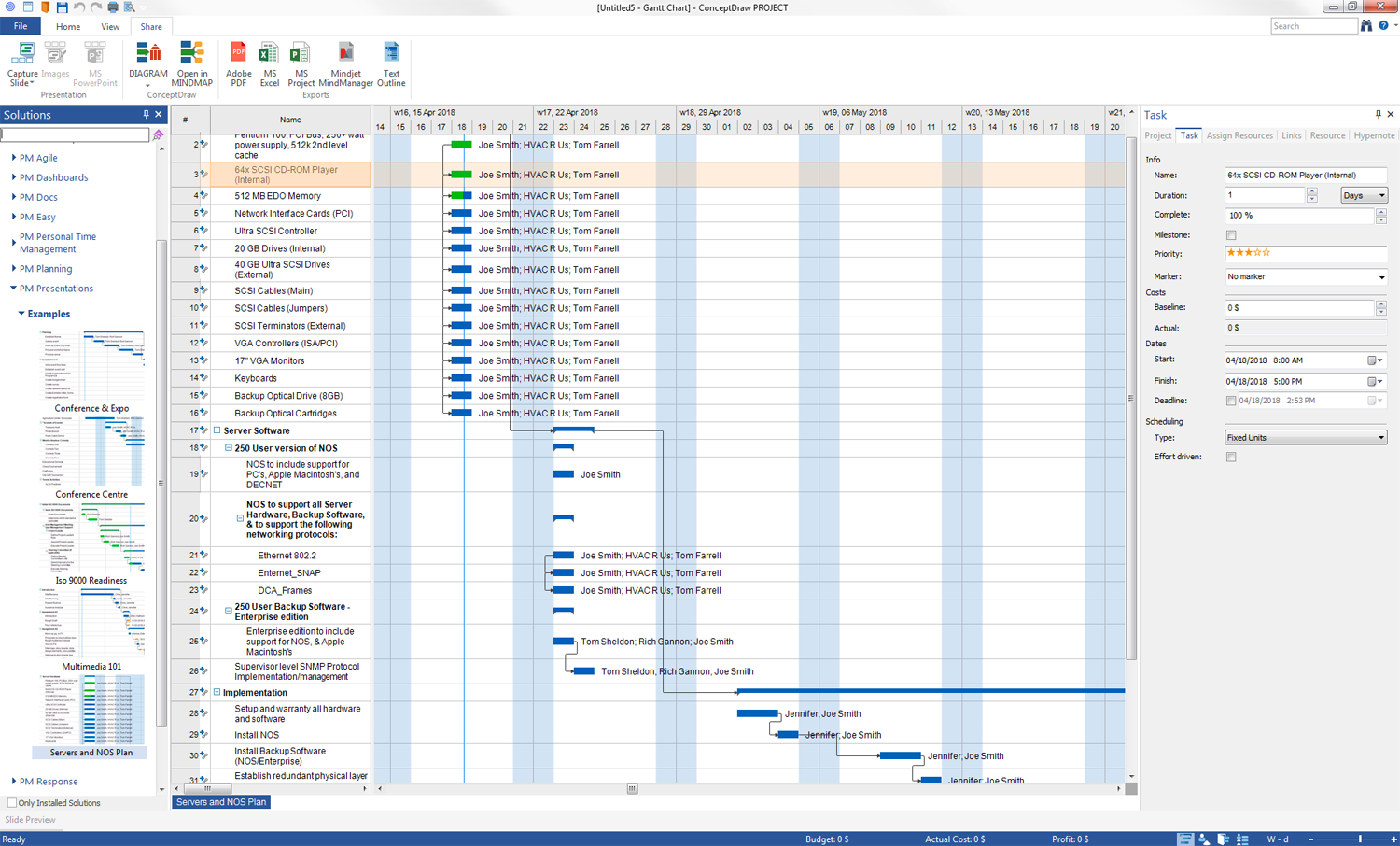This screenshot has width=1400, height=846.
Task: Open the Assign Resources tab
Action: 1239,136
